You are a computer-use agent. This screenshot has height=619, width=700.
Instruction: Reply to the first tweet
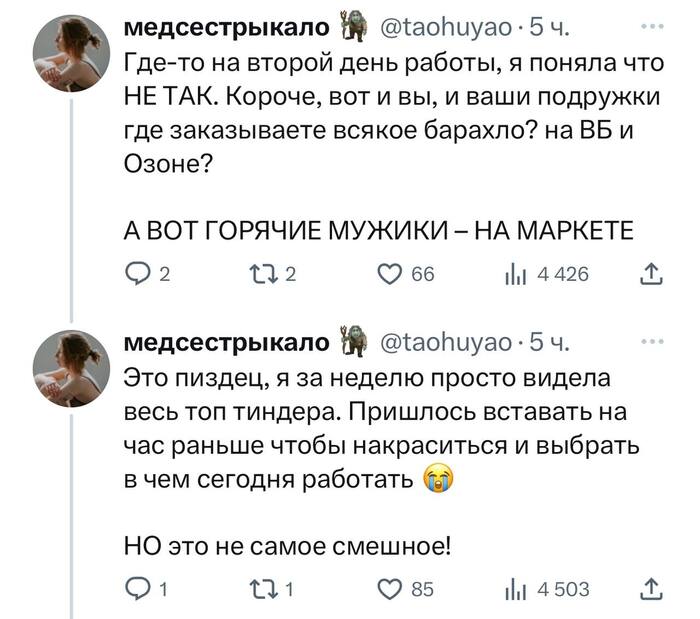point(137,275)
